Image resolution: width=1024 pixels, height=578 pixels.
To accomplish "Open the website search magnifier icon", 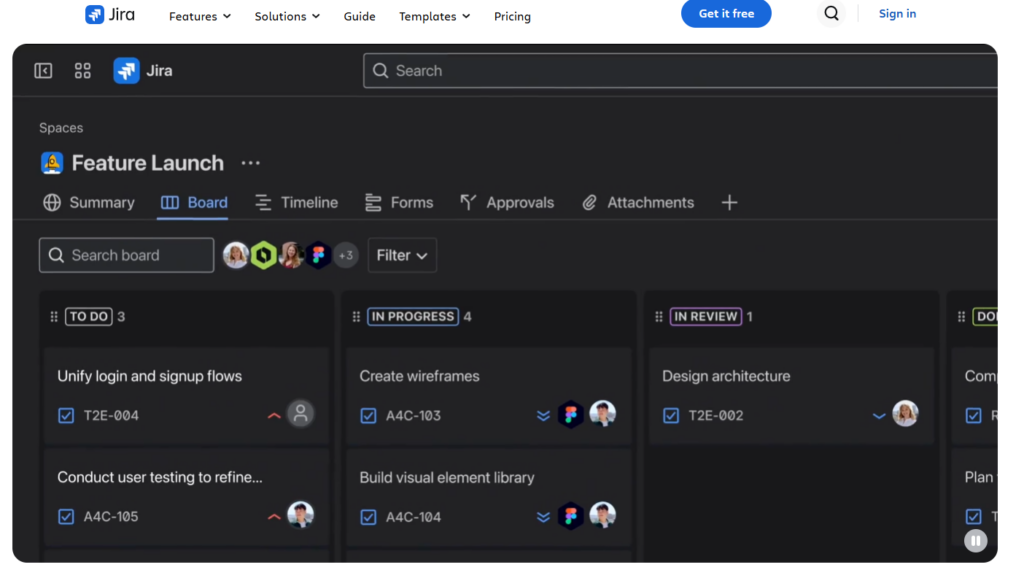I will [x=831, y=13].
